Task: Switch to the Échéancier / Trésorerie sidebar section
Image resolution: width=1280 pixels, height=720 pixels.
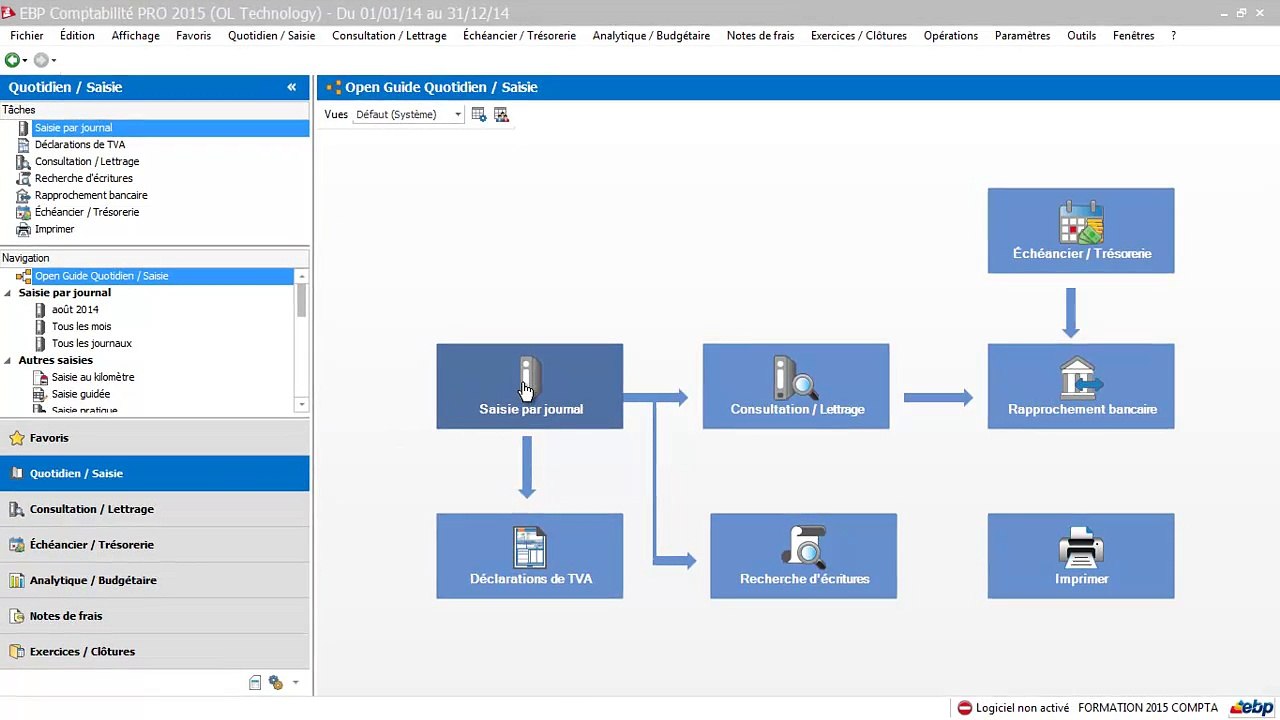Action: coord(155,545)
